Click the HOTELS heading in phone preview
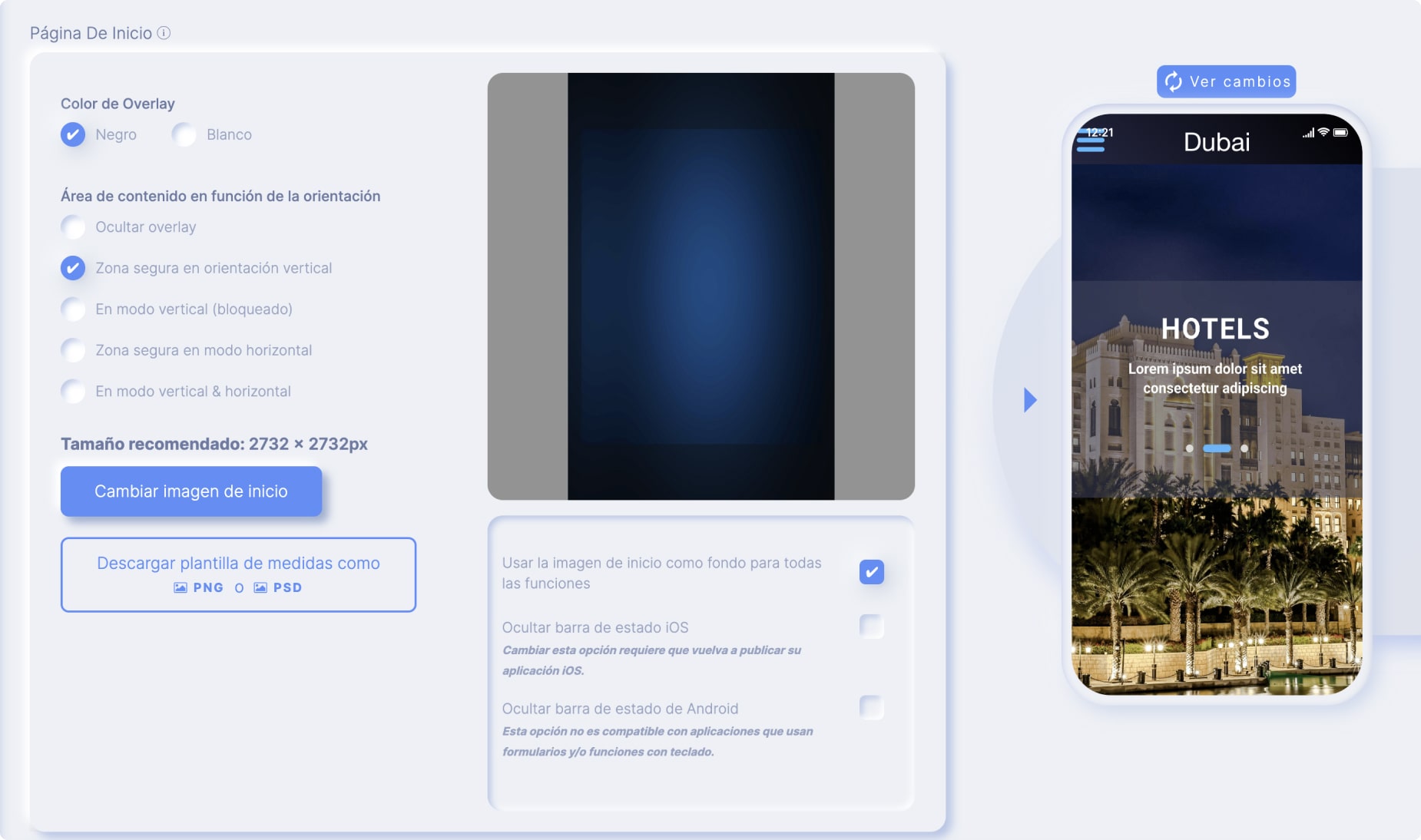 1215,329
